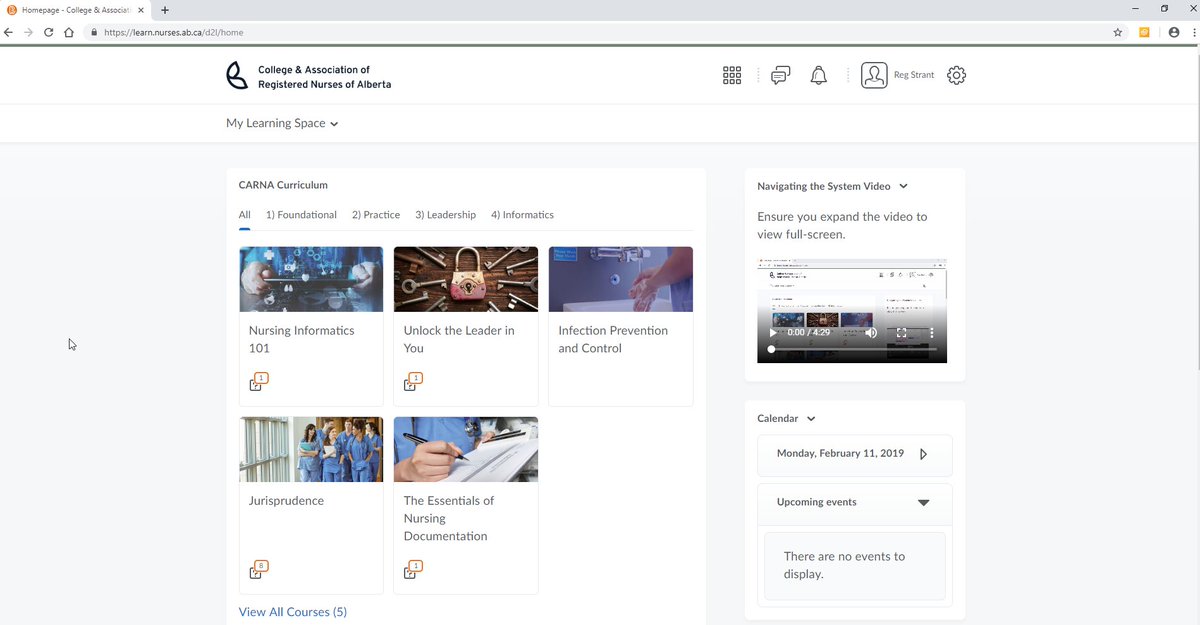The width and height of the screenshot is (1200, 625).
Task: Open a new browser tab
Action: click(165, 9)
